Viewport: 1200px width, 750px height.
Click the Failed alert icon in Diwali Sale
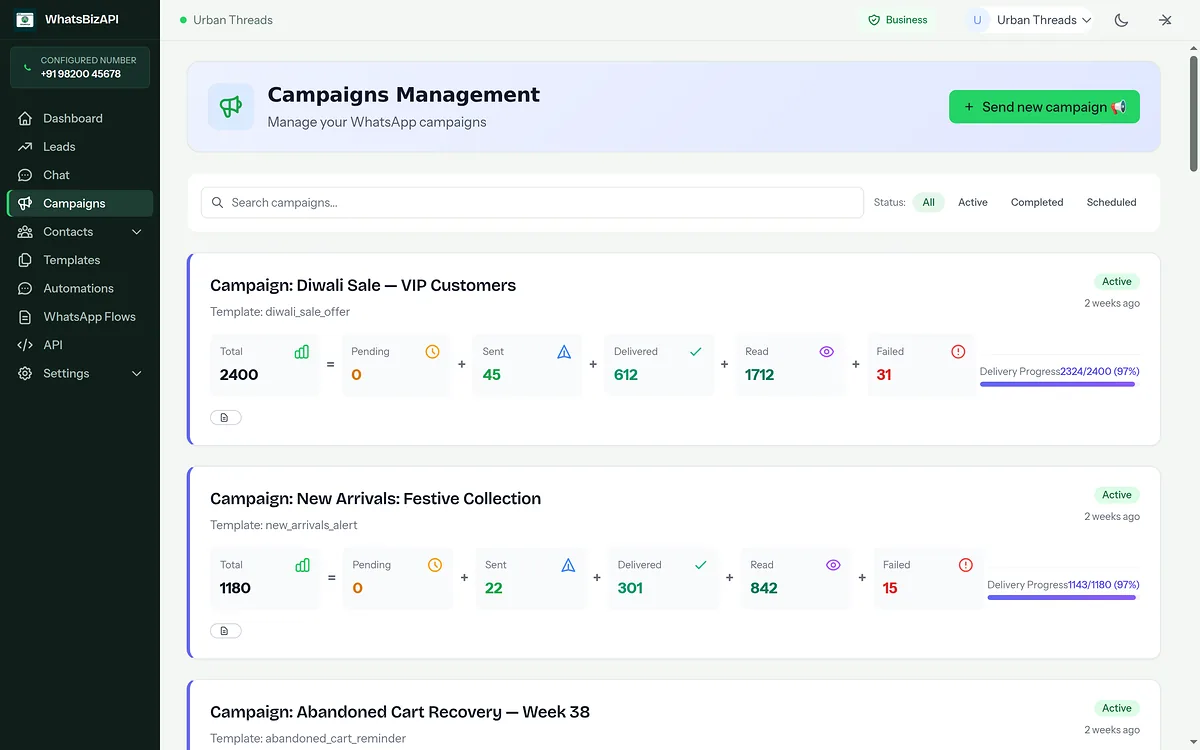(x=958, y=352)
